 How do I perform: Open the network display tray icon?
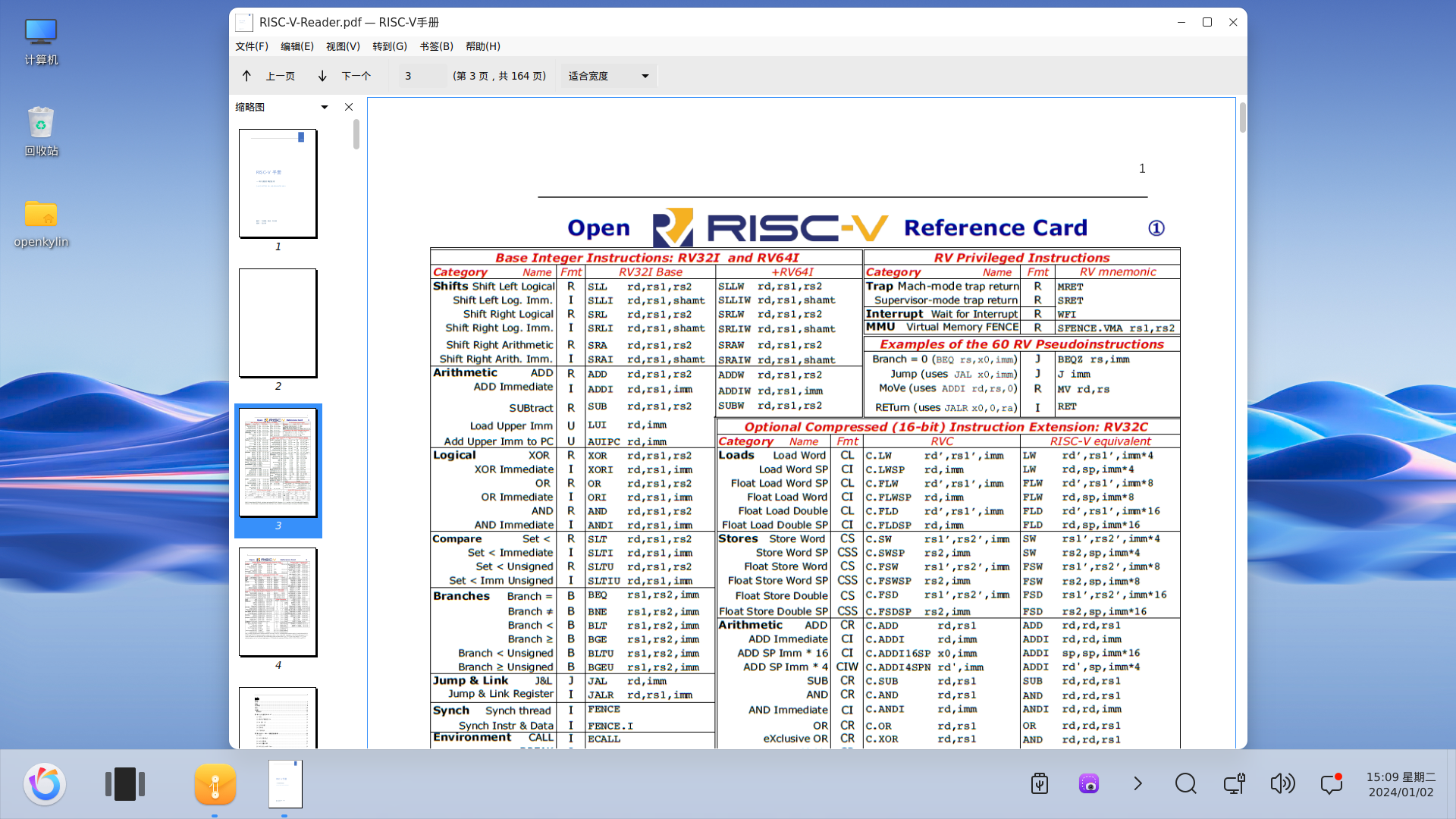tap(1234, 783)
